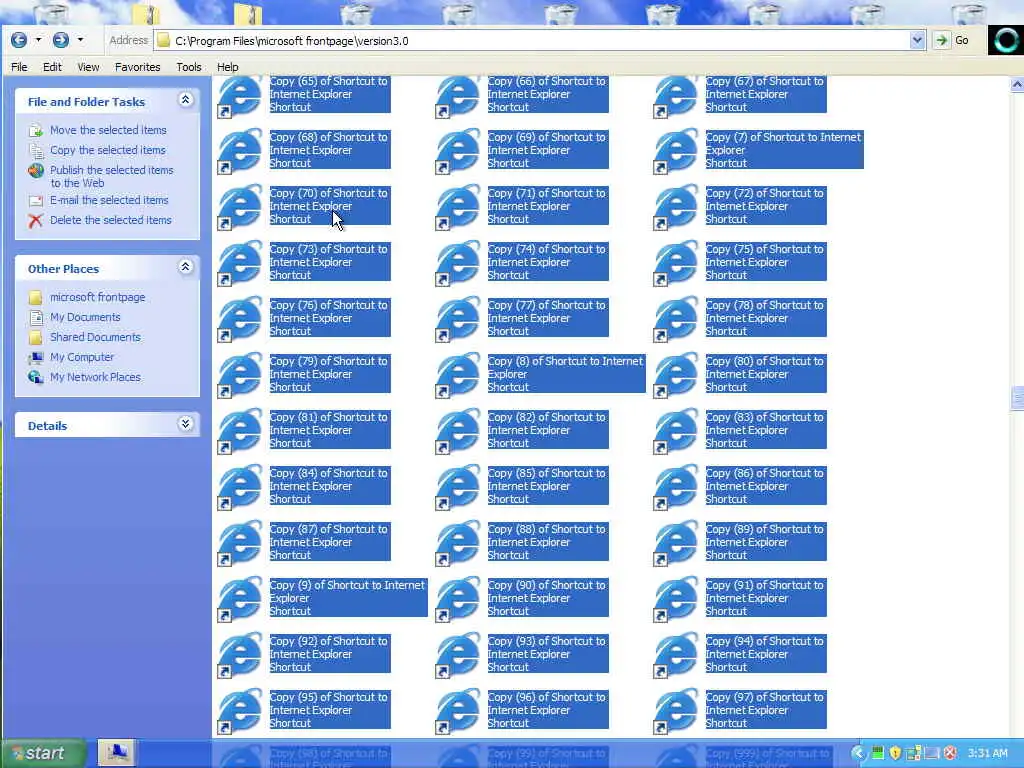Image resolution: width=1024 pixels, height=768 pixels.
Task: Click the Copy (95) of Shortcut label
Action: [x=330, y=710]
